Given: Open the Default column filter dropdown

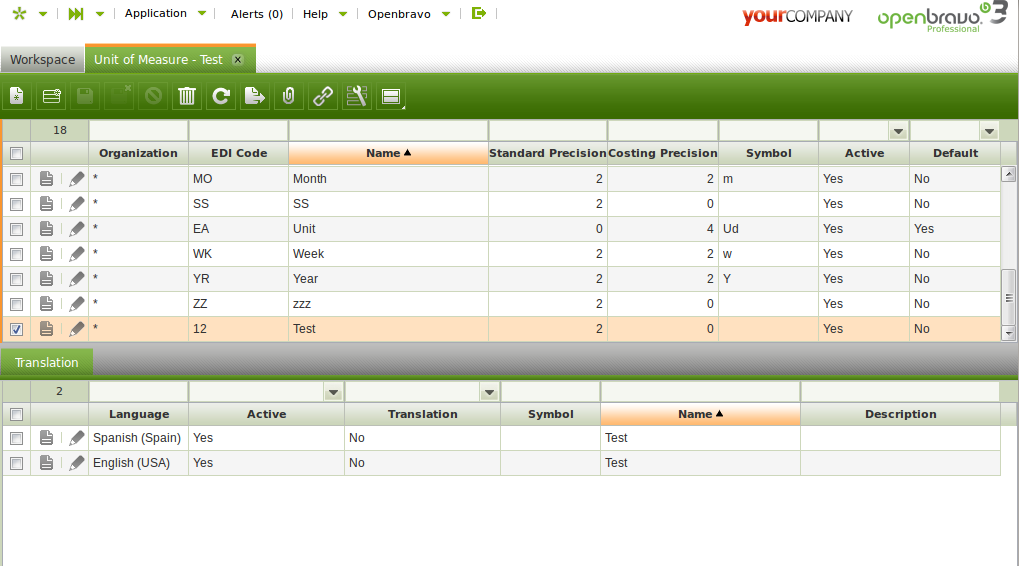Looking at the screenshot, I should point(989,132).
